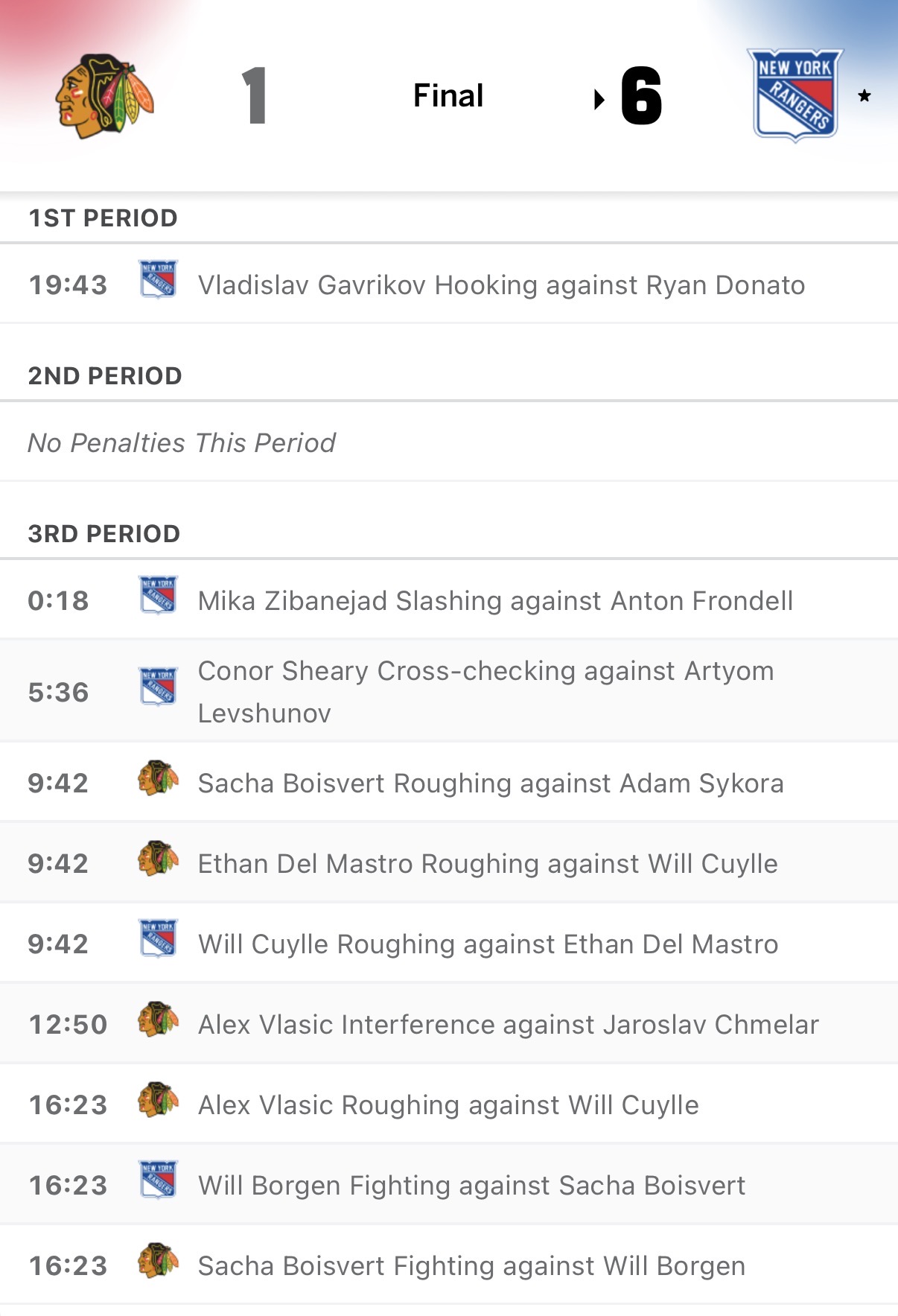
Task: Click the 2ND PERIOD section header
Action: click(105, 376)
